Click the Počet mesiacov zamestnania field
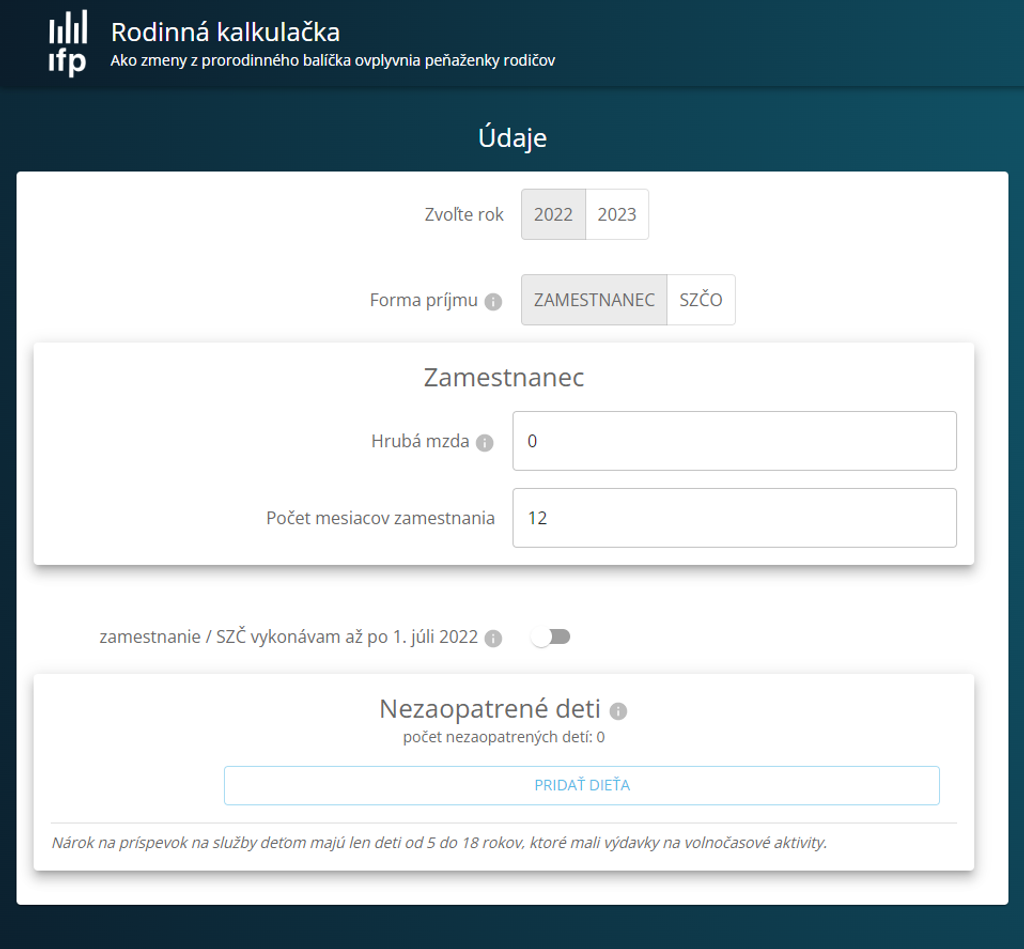1024x949 pixels. click(x=734, y=518)
